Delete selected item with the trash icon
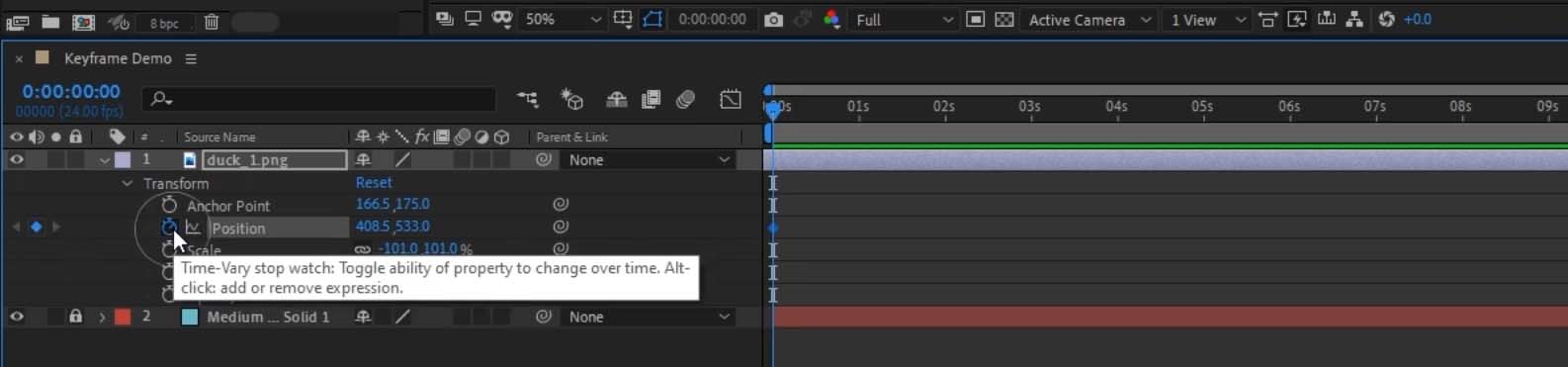 212,22
